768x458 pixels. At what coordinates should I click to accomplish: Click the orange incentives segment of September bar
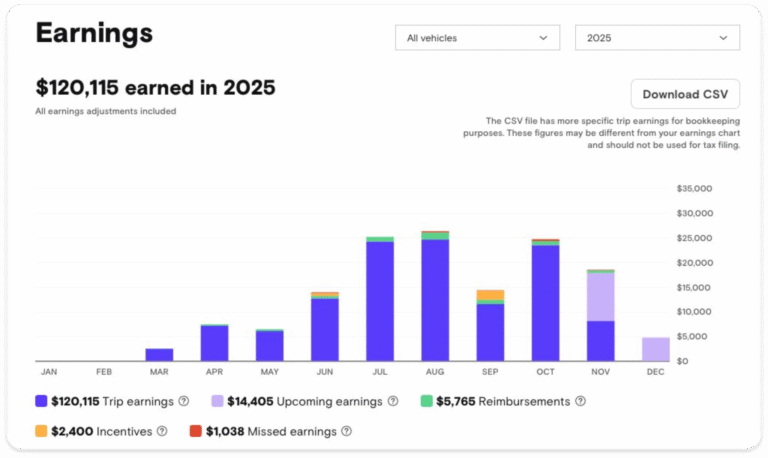[490, 295]
